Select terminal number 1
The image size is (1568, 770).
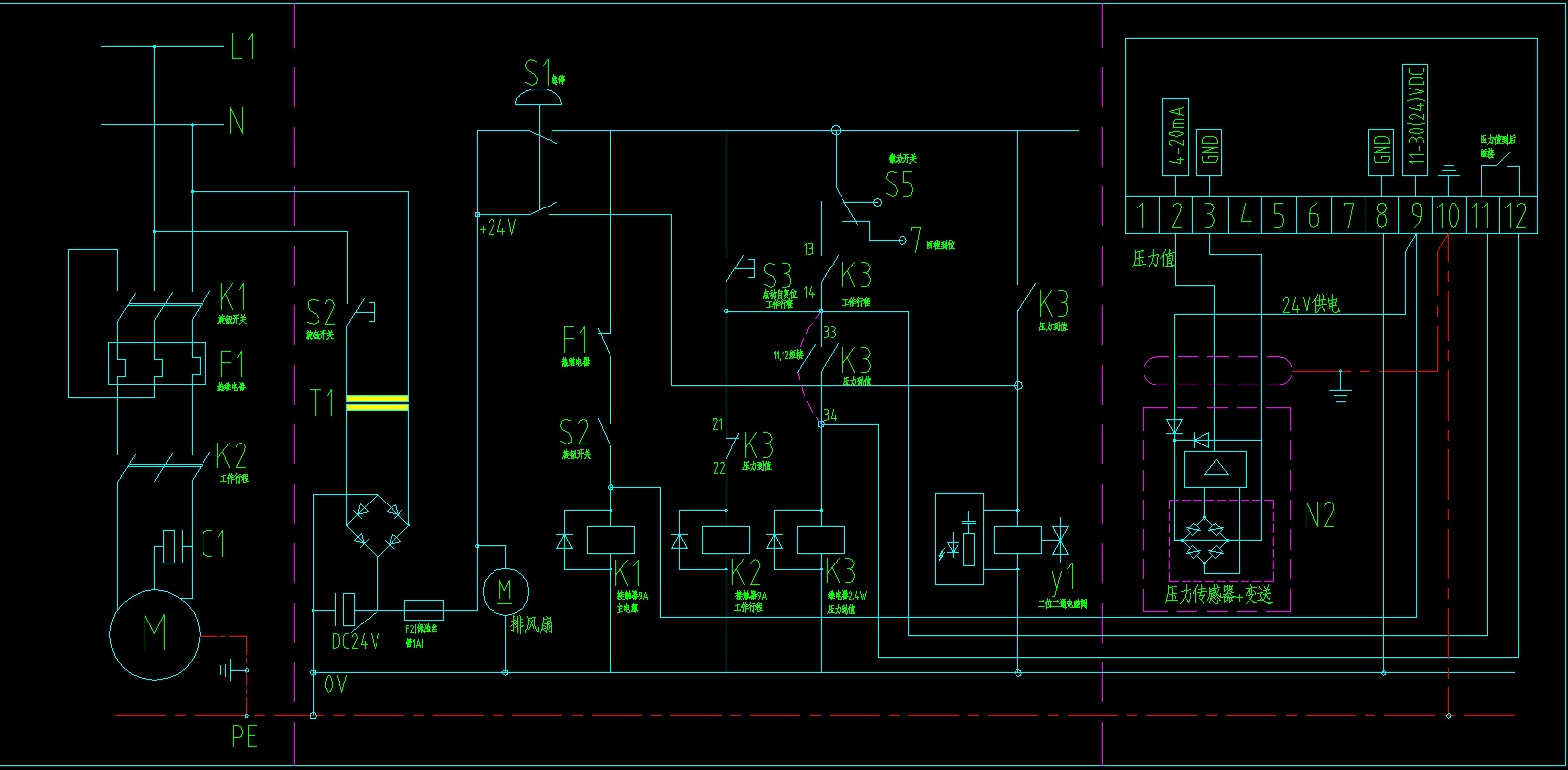click(x=1141, y=215)
